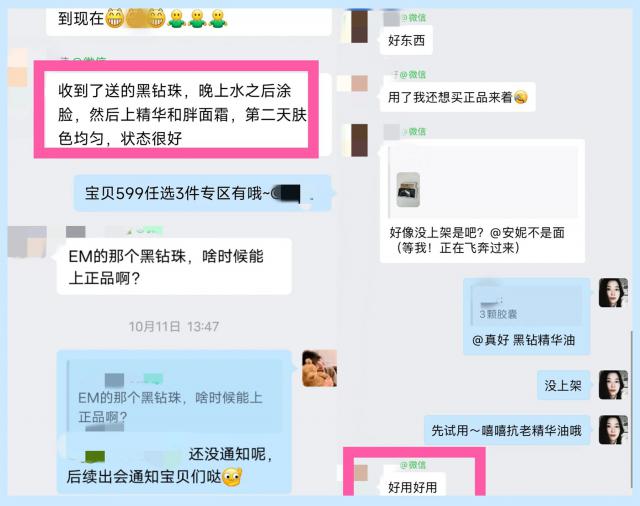This screenshot has height=506, width=640.
Task: Click the quoted 3颗胶囊 reply preview
Action: coord(527,305)
